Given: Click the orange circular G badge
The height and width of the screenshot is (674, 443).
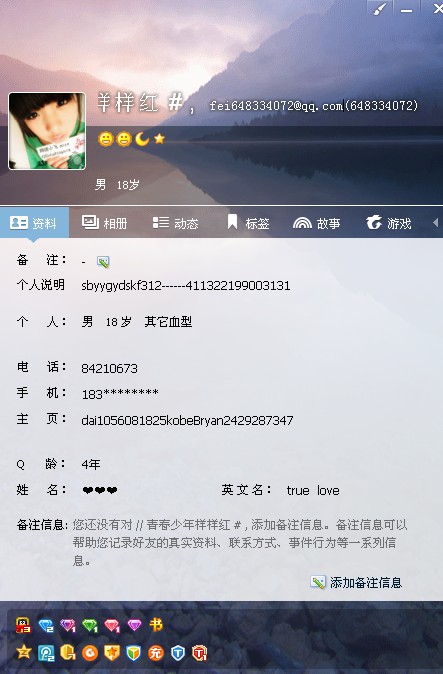Looking at the screenshot, I should point(90,653).
